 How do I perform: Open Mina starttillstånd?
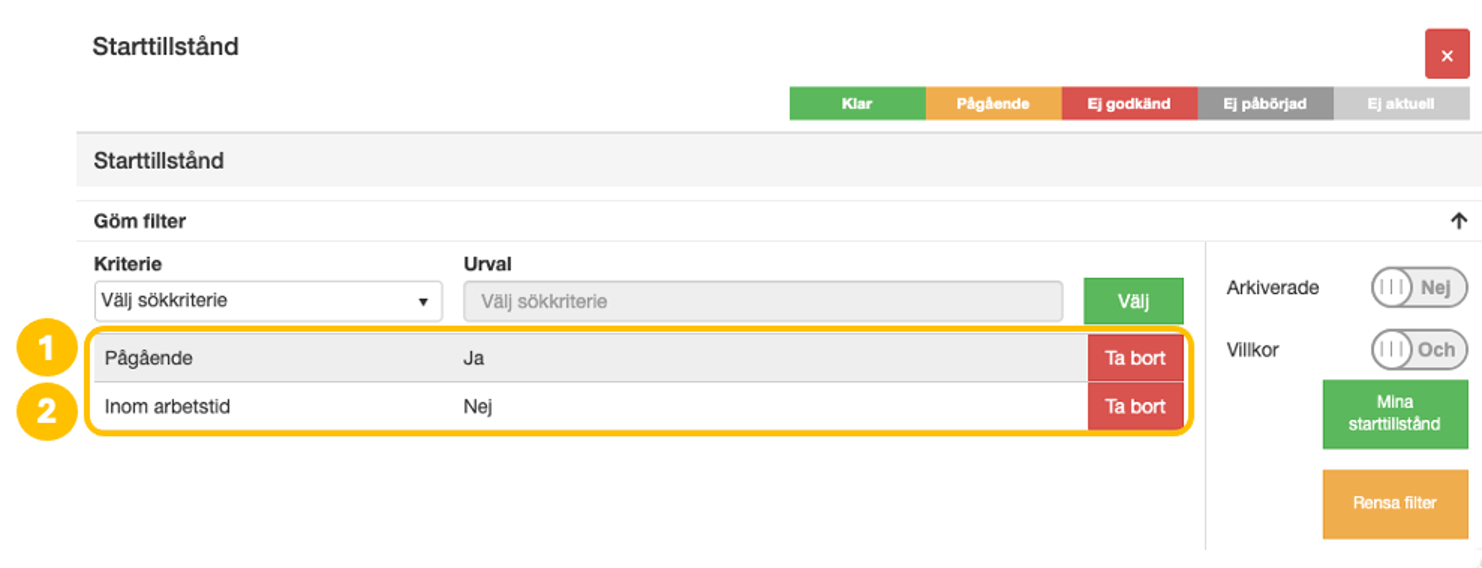tap(1395, 413)
